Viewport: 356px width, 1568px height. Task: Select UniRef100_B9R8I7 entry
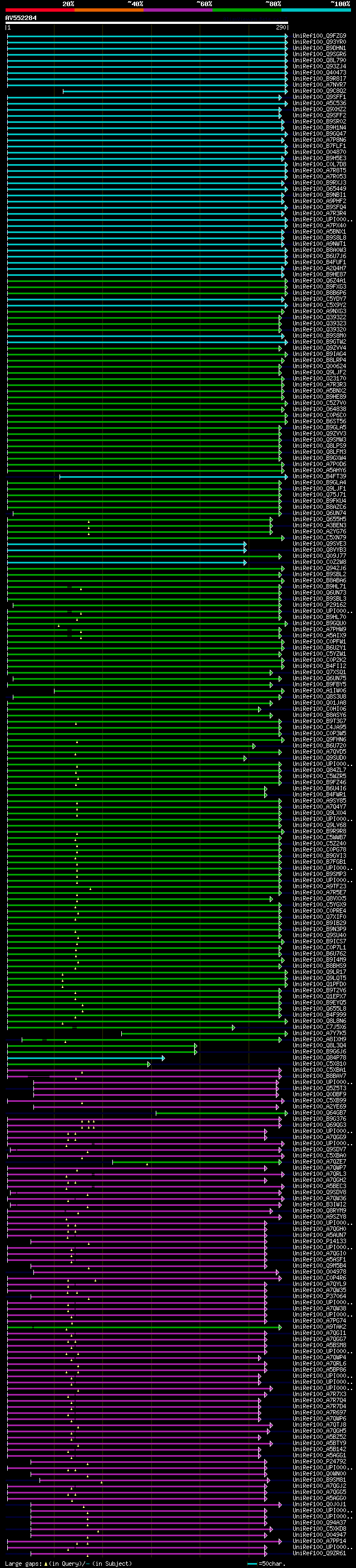click(x=319, y=78)
